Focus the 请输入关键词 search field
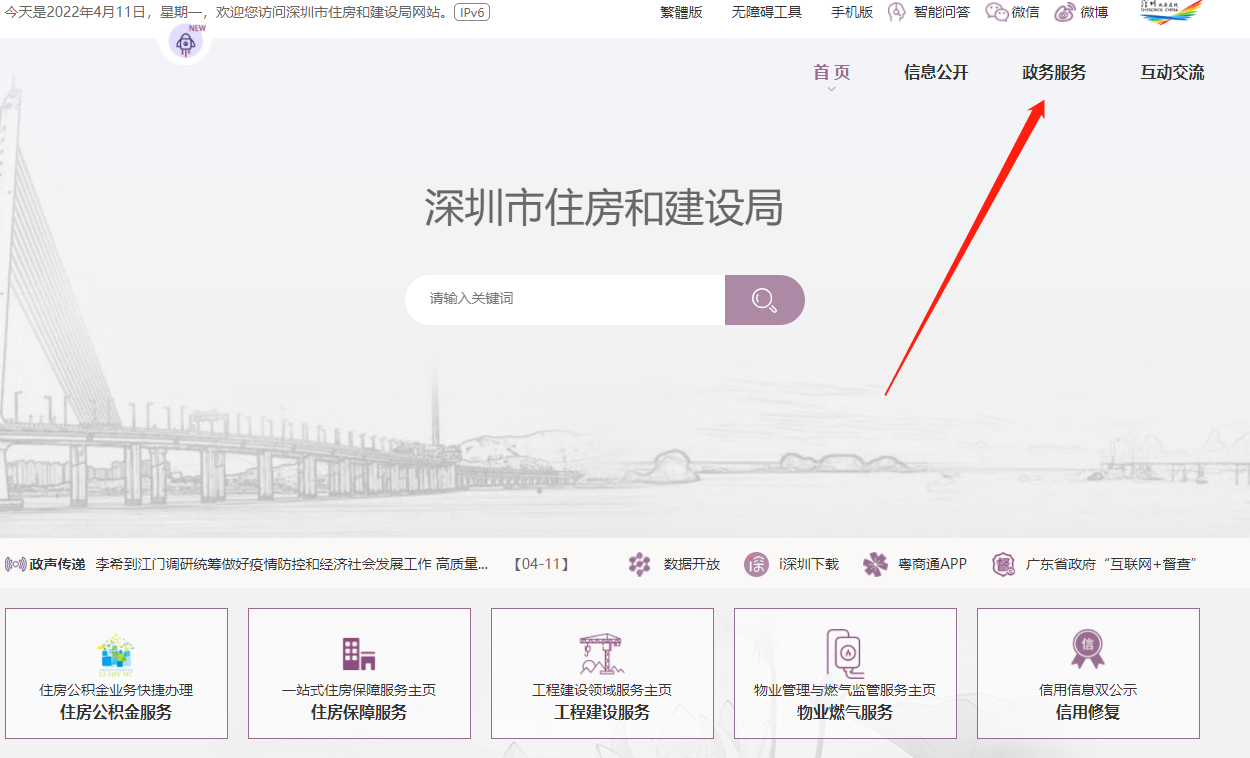Image resolution: width=1250 pixels, height=758 pixels. point(565,300)
